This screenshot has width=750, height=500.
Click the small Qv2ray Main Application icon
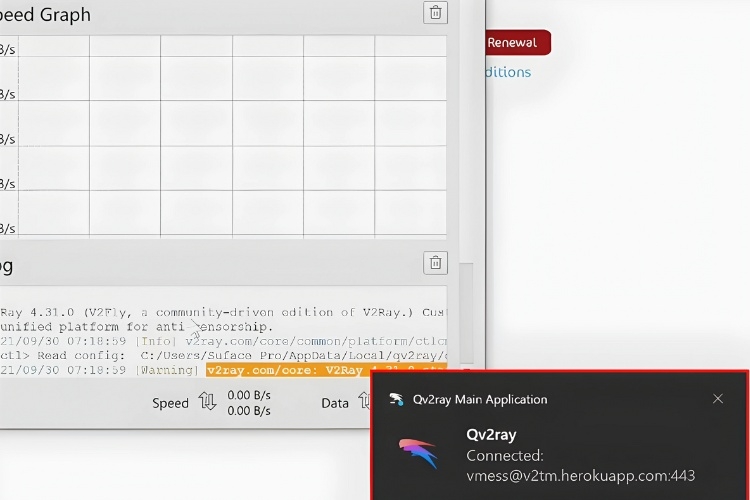coord(396,399)
